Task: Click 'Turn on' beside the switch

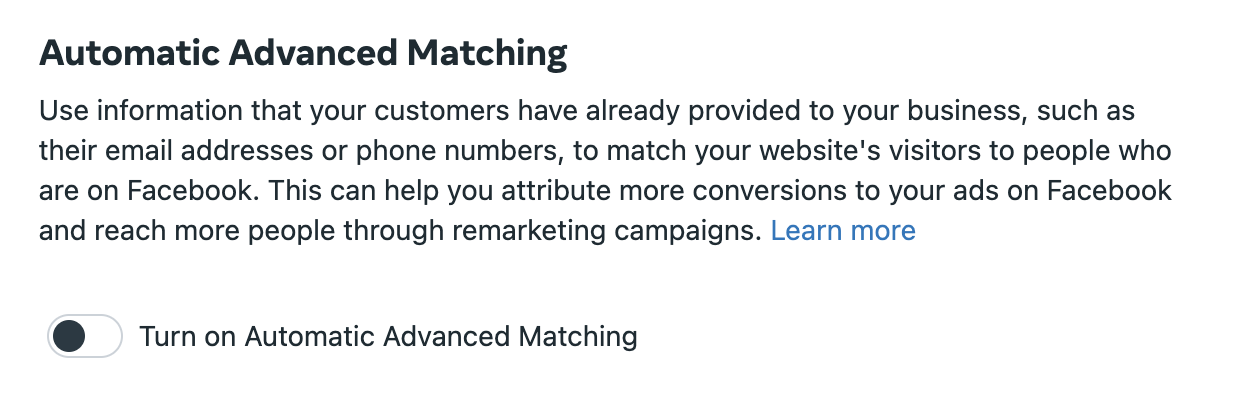Action: click(187, 336)
